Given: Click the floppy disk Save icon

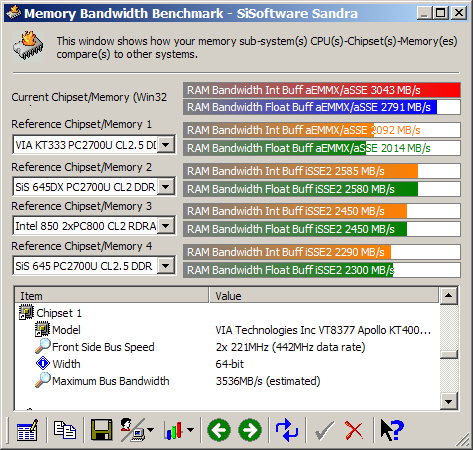Looking at the screenshot, I should point(101,430).
